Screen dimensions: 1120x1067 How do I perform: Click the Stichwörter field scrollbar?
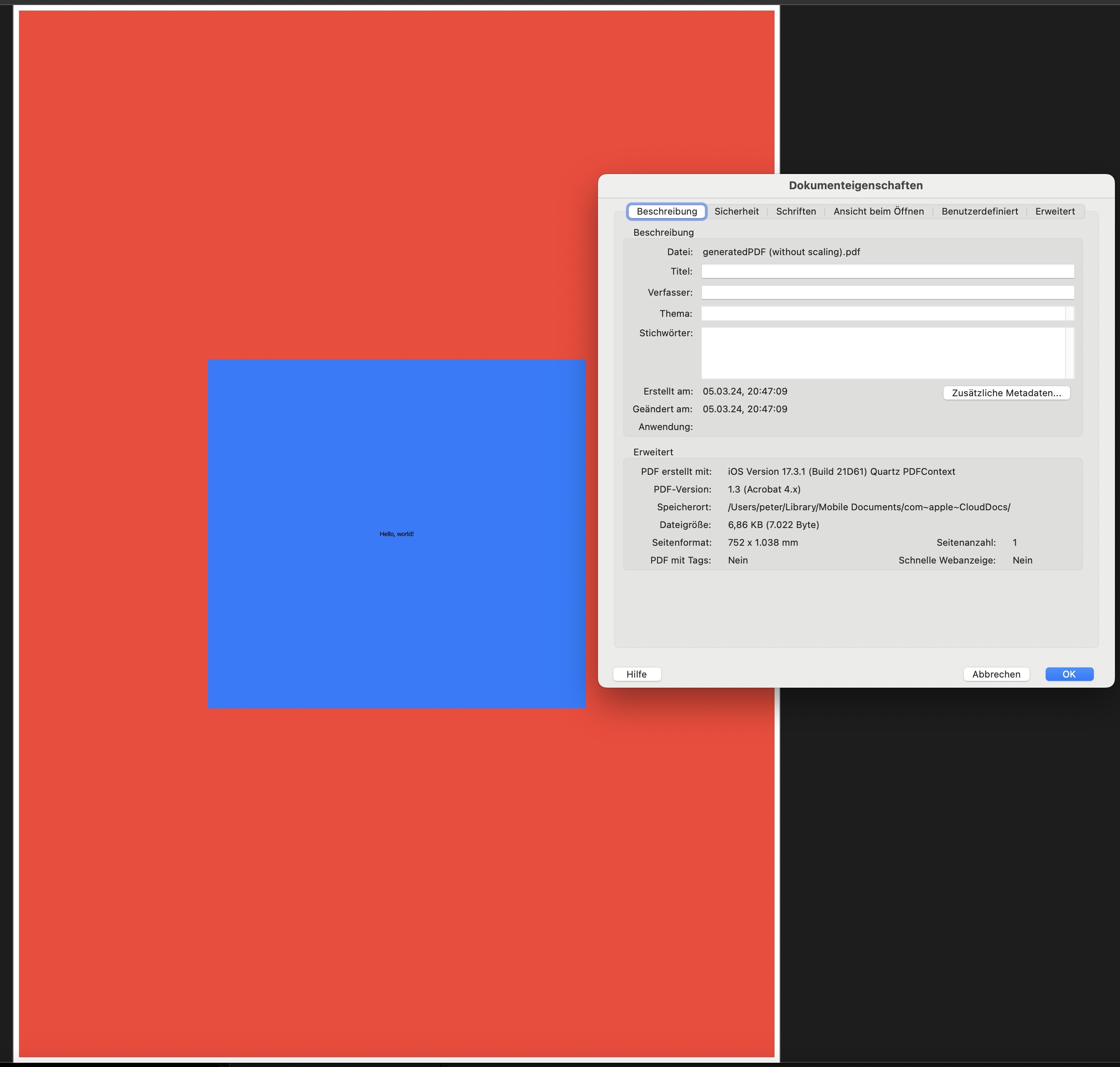tap(1070, 353)
